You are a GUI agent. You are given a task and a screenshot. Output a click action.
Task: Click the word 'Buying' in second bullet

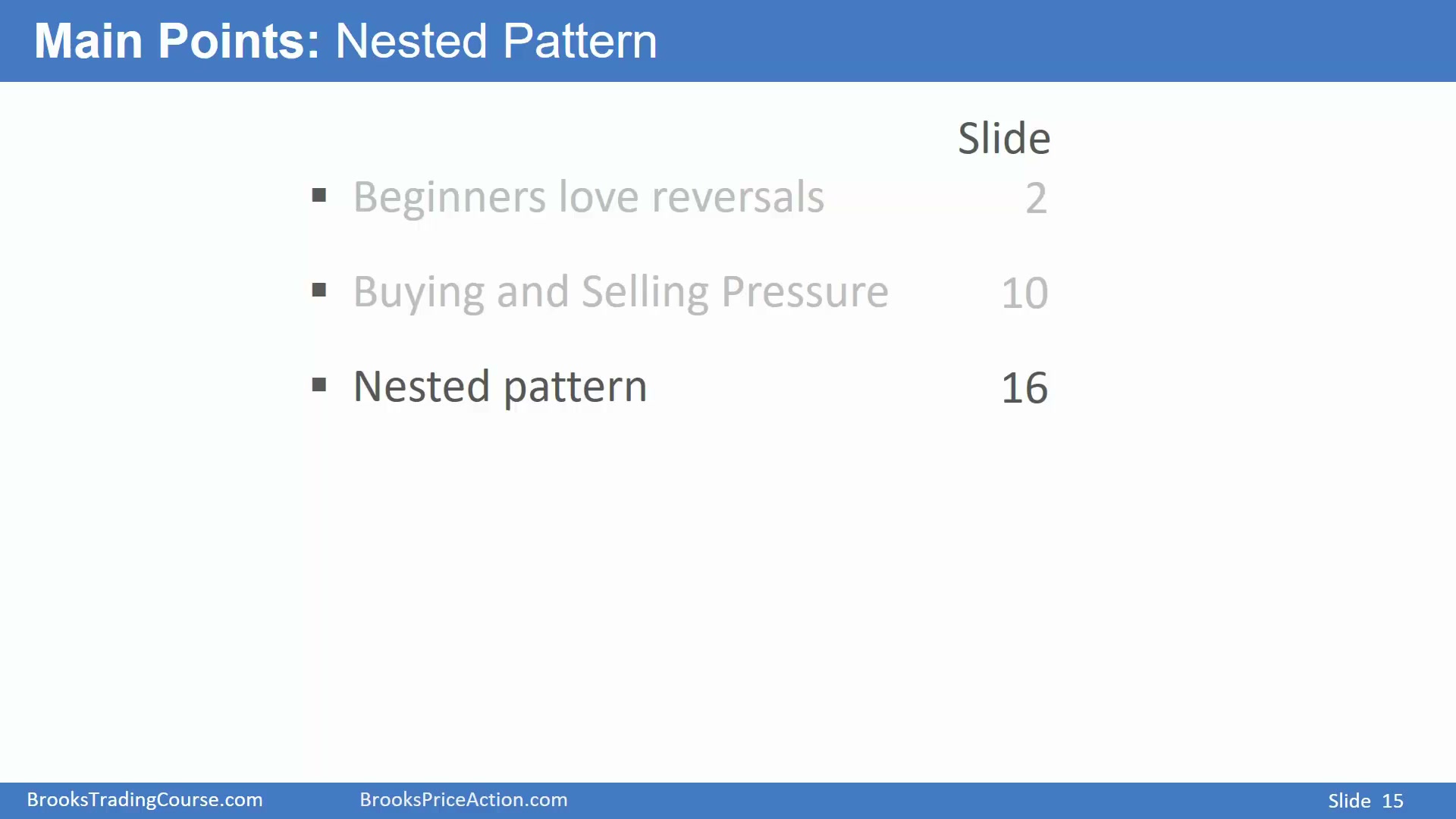[x=419, y=293]
